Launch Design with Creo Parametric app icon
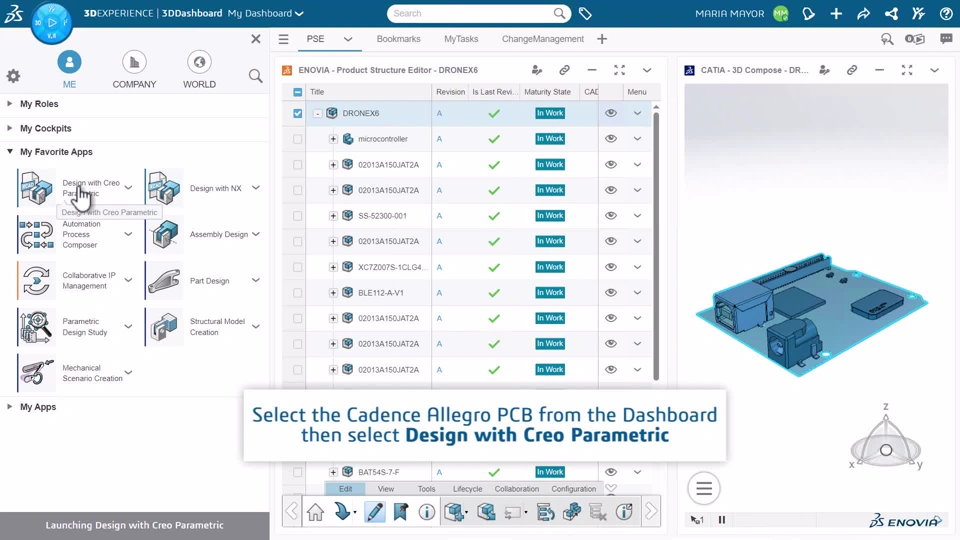Viewport: 960px width, 540px height. 36,188
